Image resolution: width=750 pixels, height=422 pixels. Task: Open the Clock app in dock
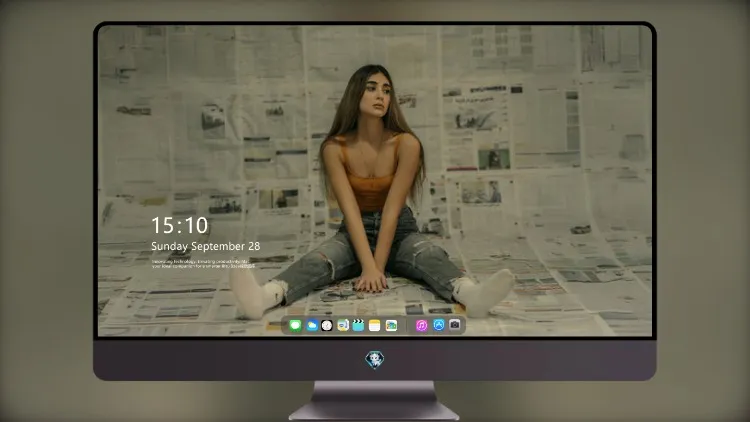[x=327, y=325]
